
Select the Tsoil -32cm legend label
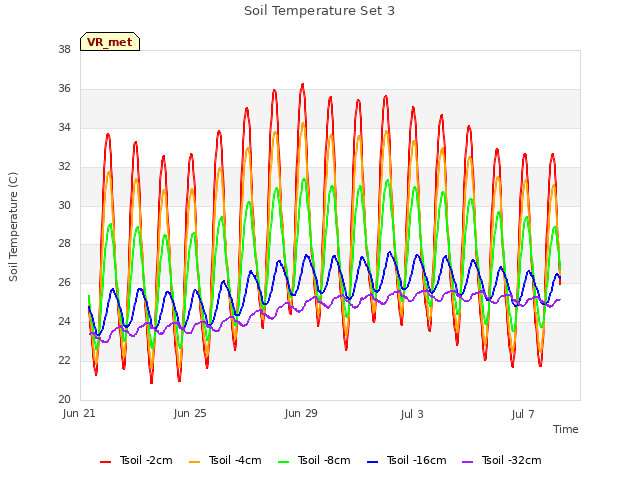point(511,460)
